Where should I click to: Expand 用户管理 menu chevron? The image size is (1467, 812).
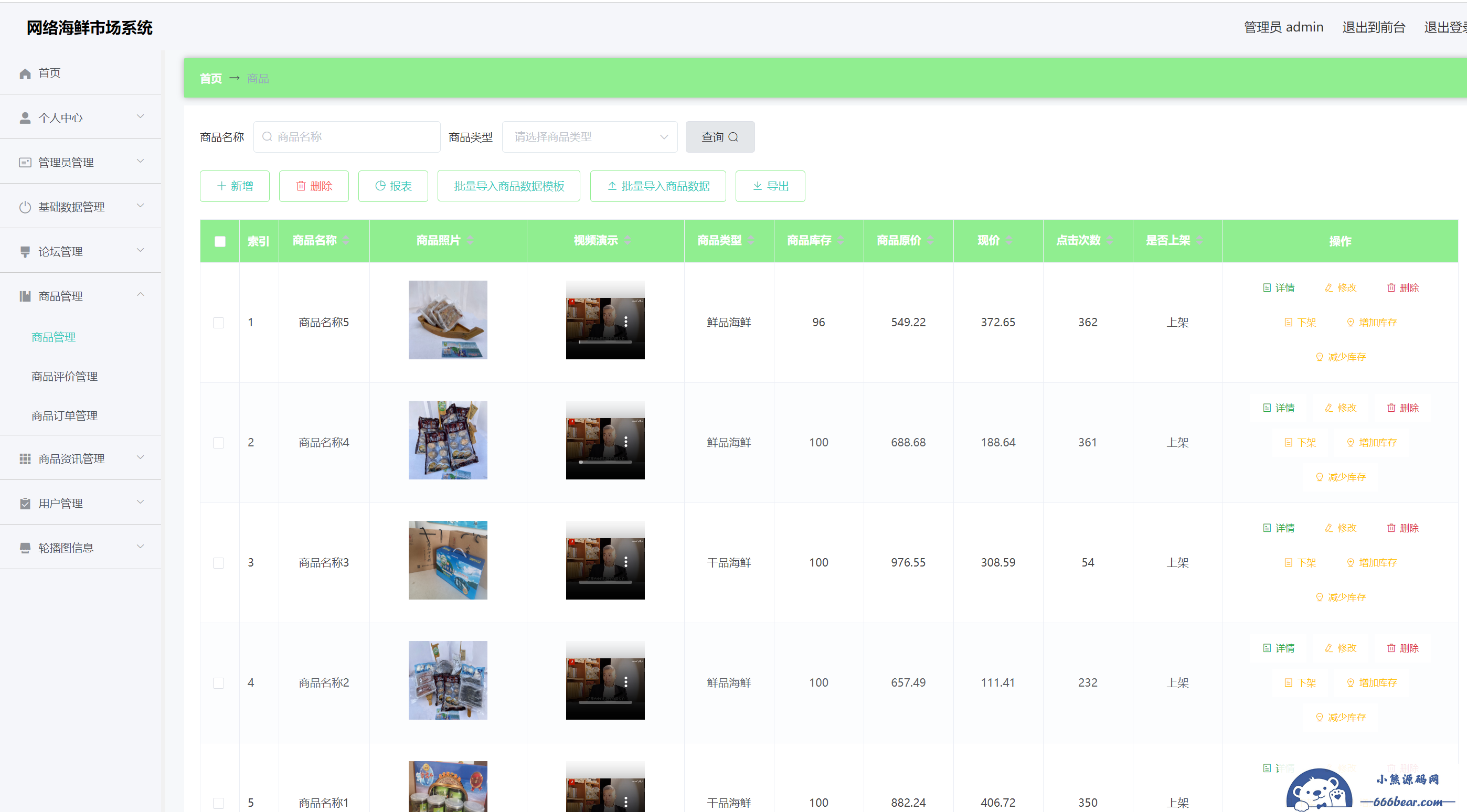tap(140, 502)
